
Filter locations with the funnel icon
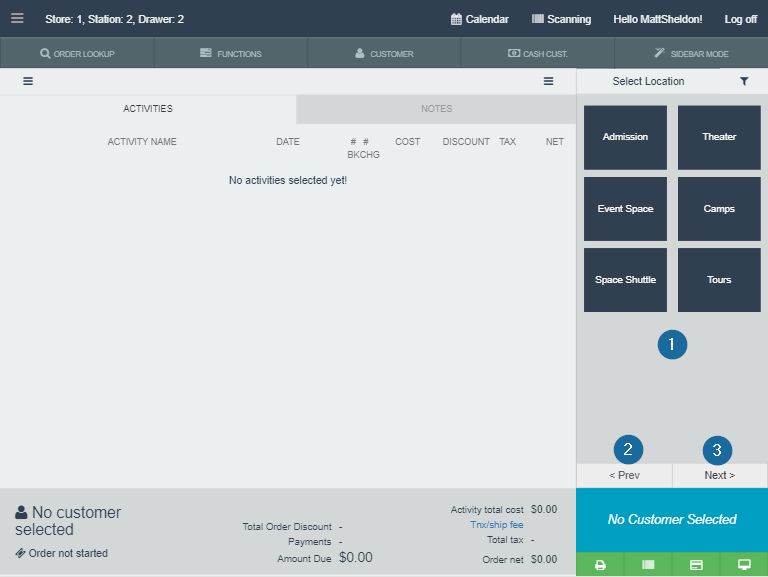coord(744,81)
